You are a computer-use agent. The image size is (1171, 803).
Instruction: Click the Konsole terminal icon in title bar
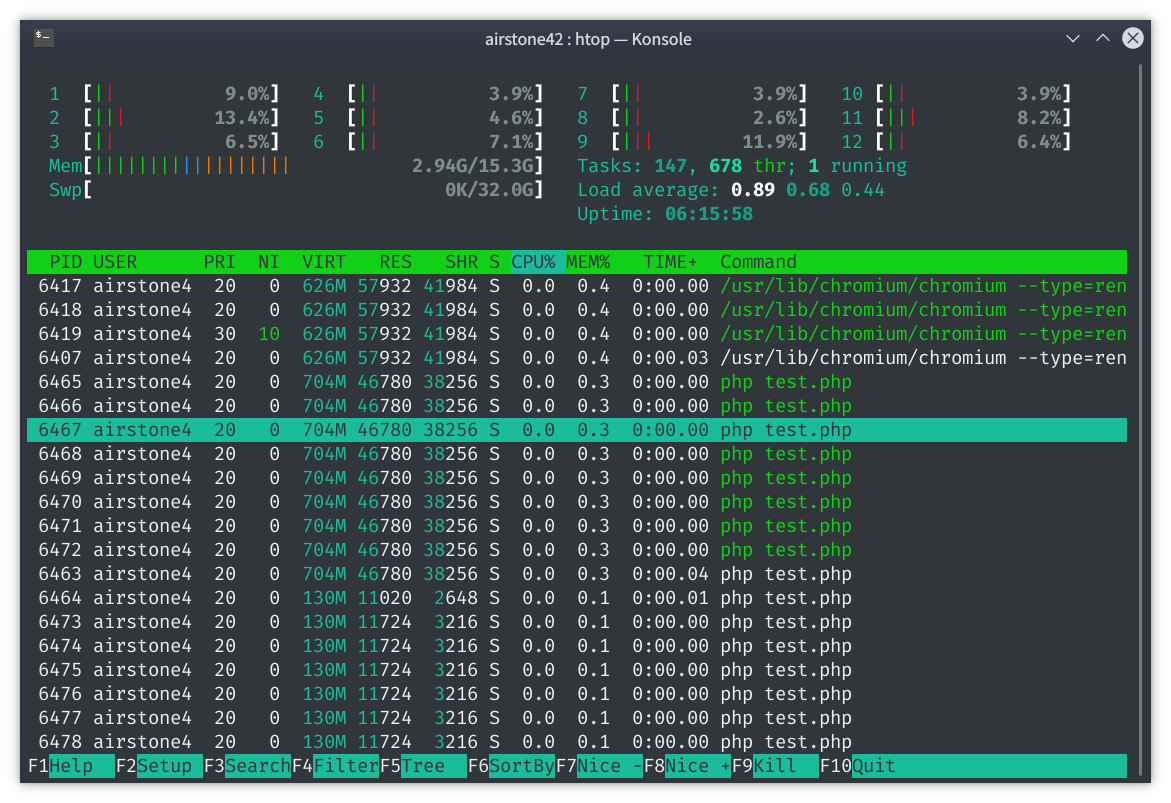(x=43, y=38)
